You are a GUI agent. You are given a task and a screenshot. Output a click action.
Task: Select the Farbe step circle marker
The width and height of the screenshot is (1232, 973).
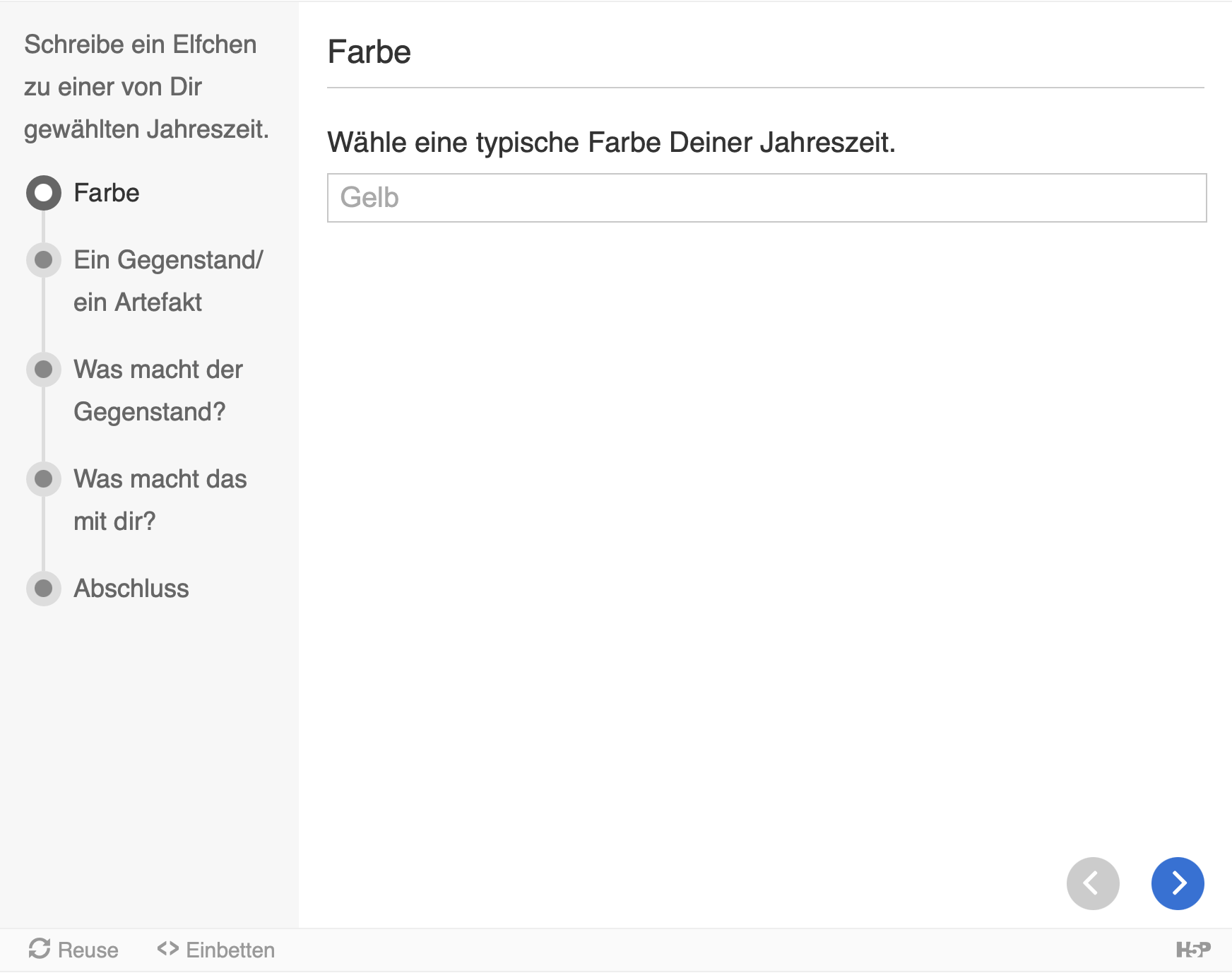[x=44, y=193]
